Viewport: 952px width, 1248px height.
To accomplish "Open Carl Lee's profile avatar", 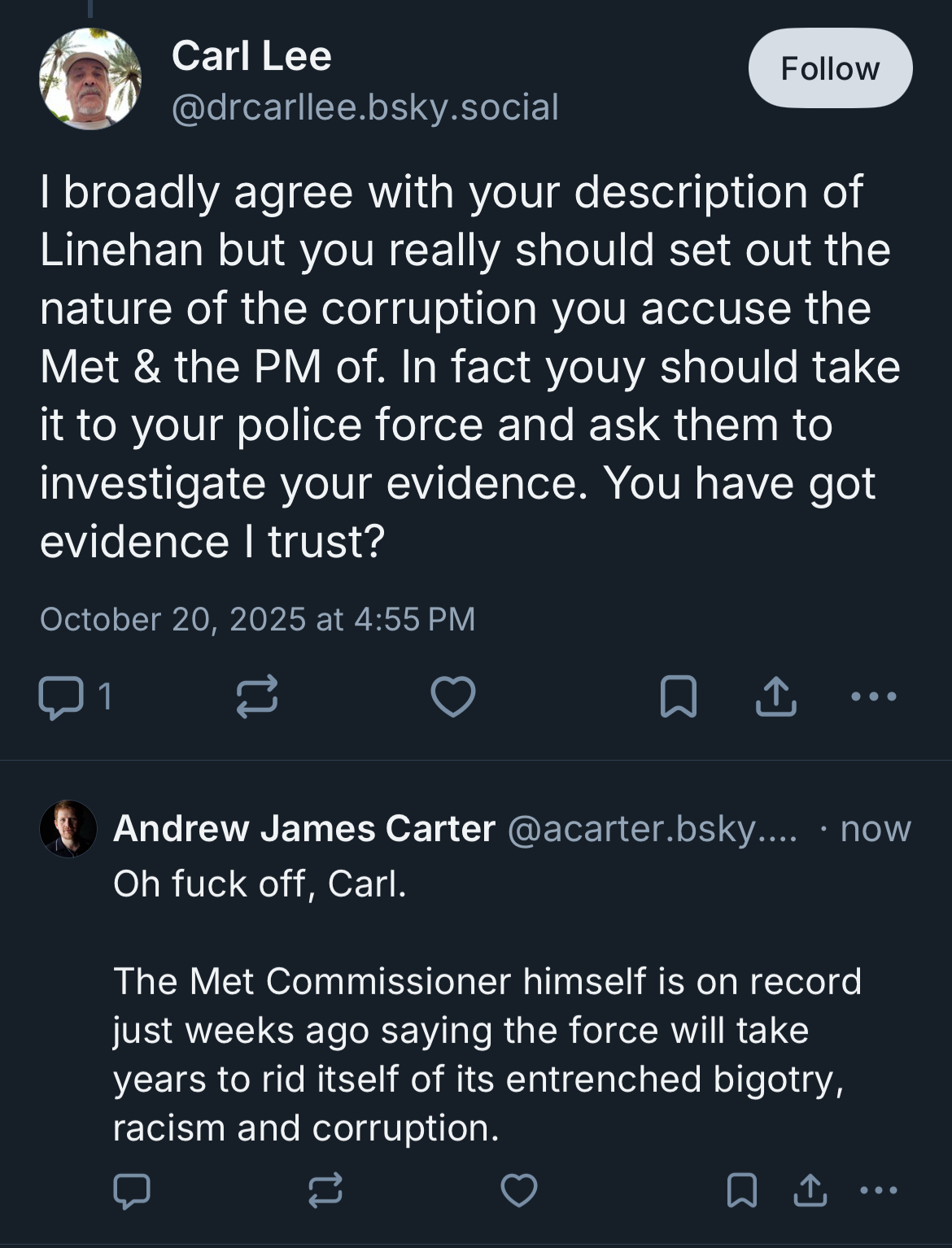I will coord(90,79).
